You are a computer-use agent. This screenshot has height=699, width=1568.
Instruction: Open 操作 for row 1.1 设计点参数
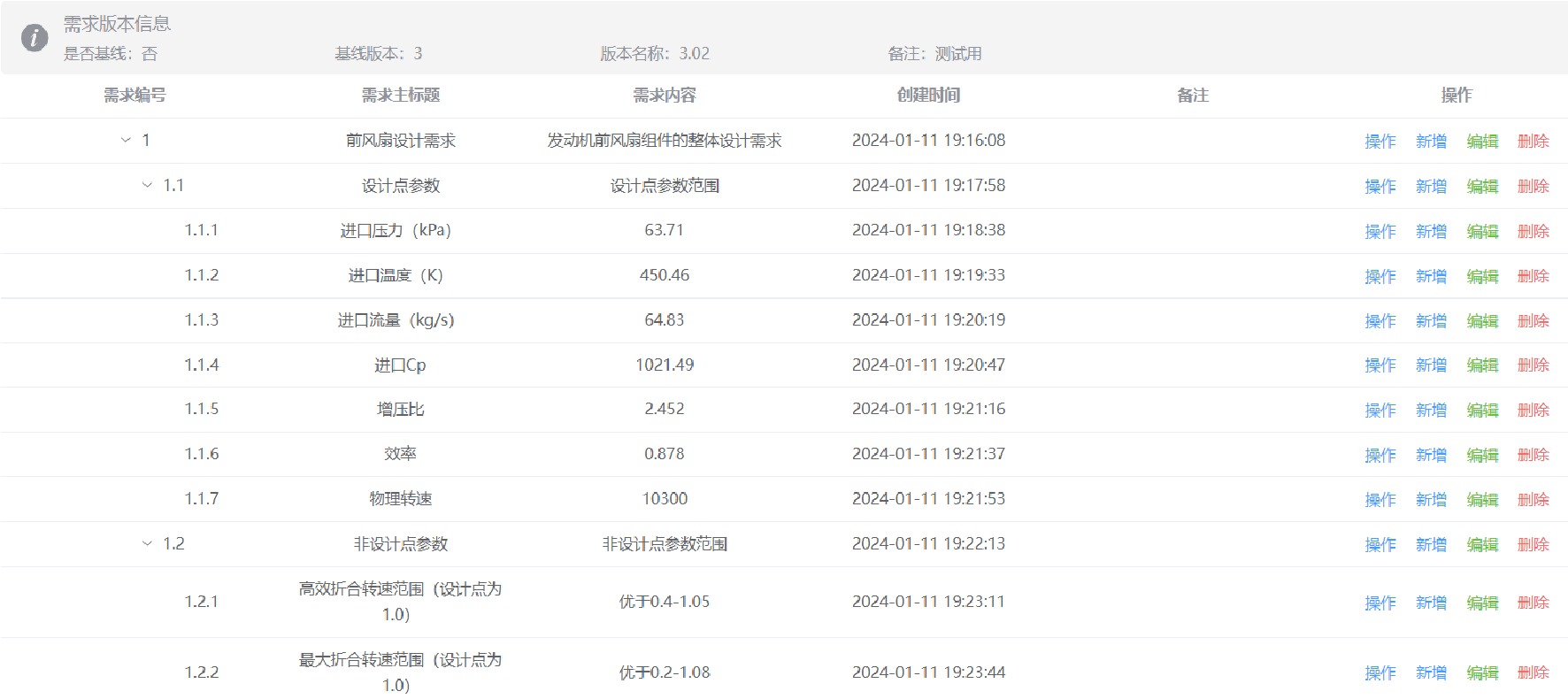(x=1380, y=187)
